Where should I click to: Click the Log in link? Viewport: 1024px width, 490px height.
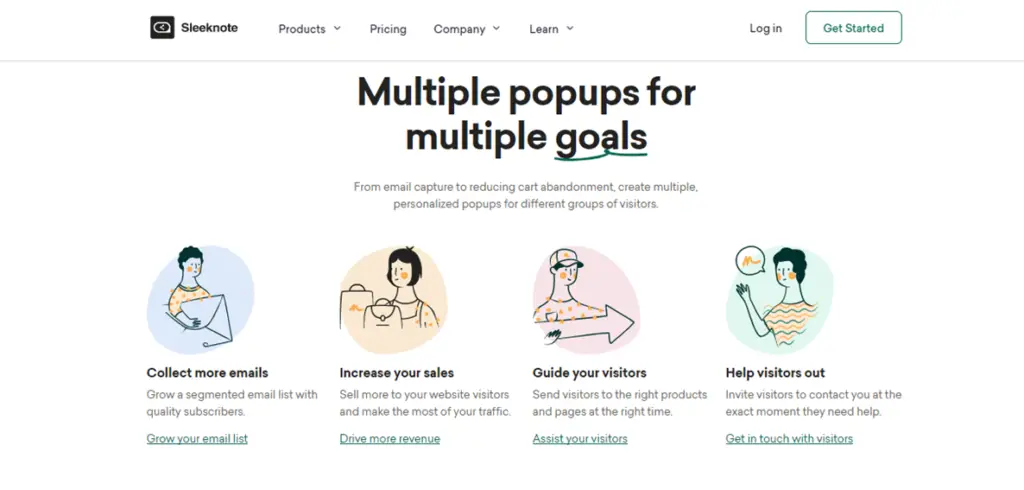(x=766, y=28)
